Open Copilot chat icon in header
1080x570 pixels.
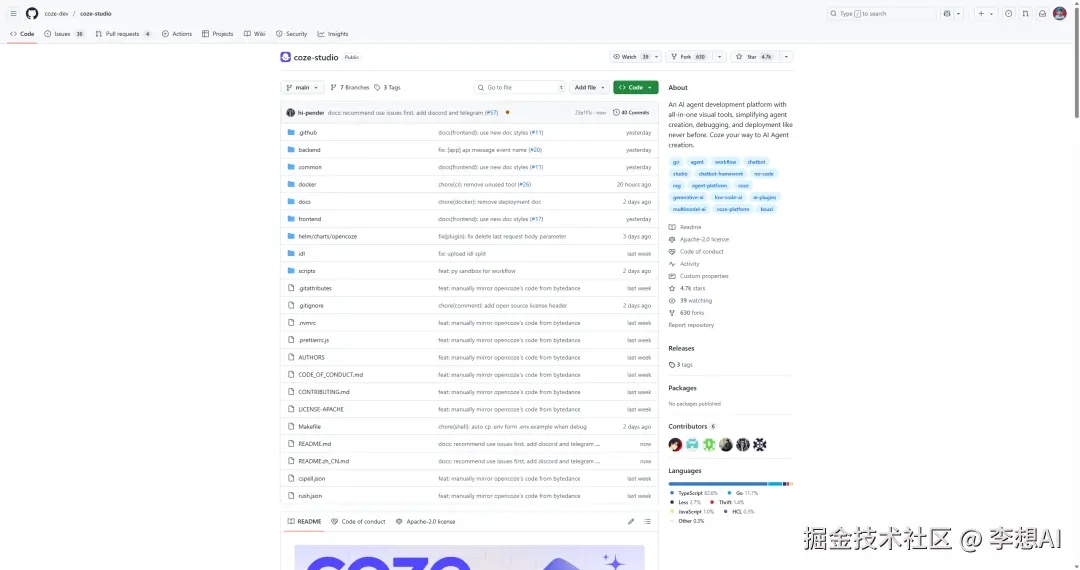pos(947,14)
